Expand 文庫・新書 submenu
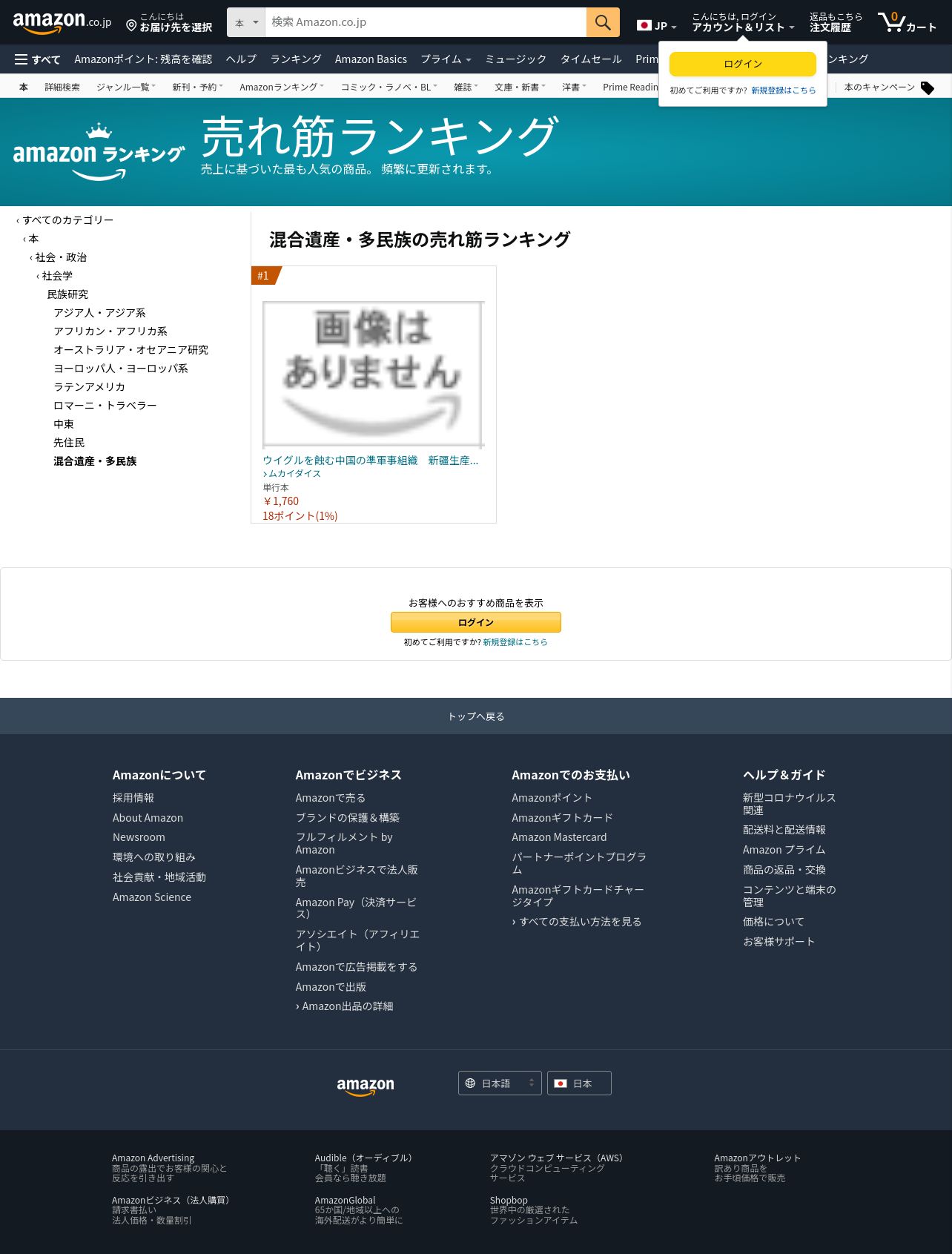The width and height of the screenshot is (952, 1254). point(520,87)
